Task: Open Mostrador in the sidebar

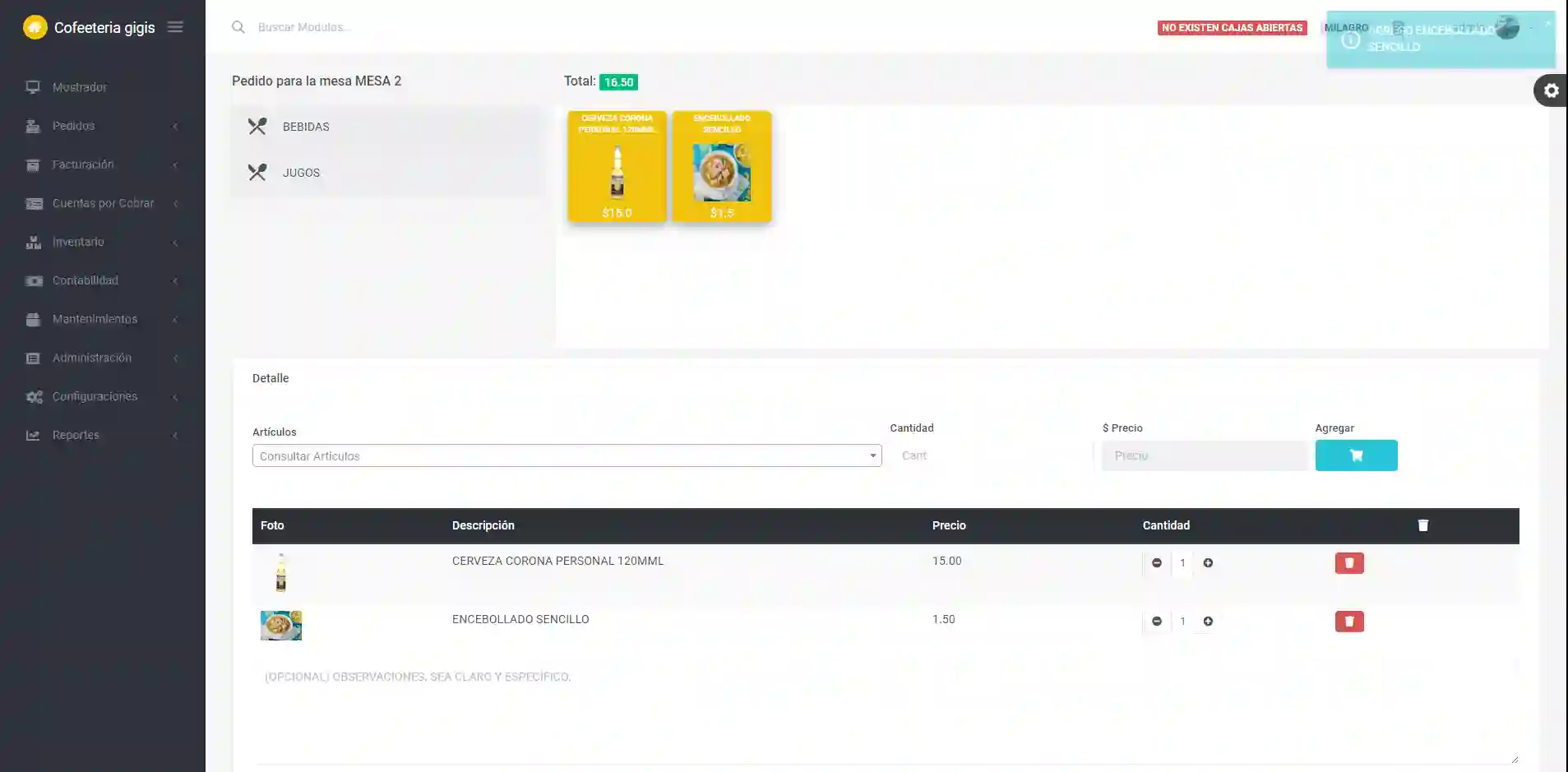Action: pyautogui.click(x=79, y=87)
